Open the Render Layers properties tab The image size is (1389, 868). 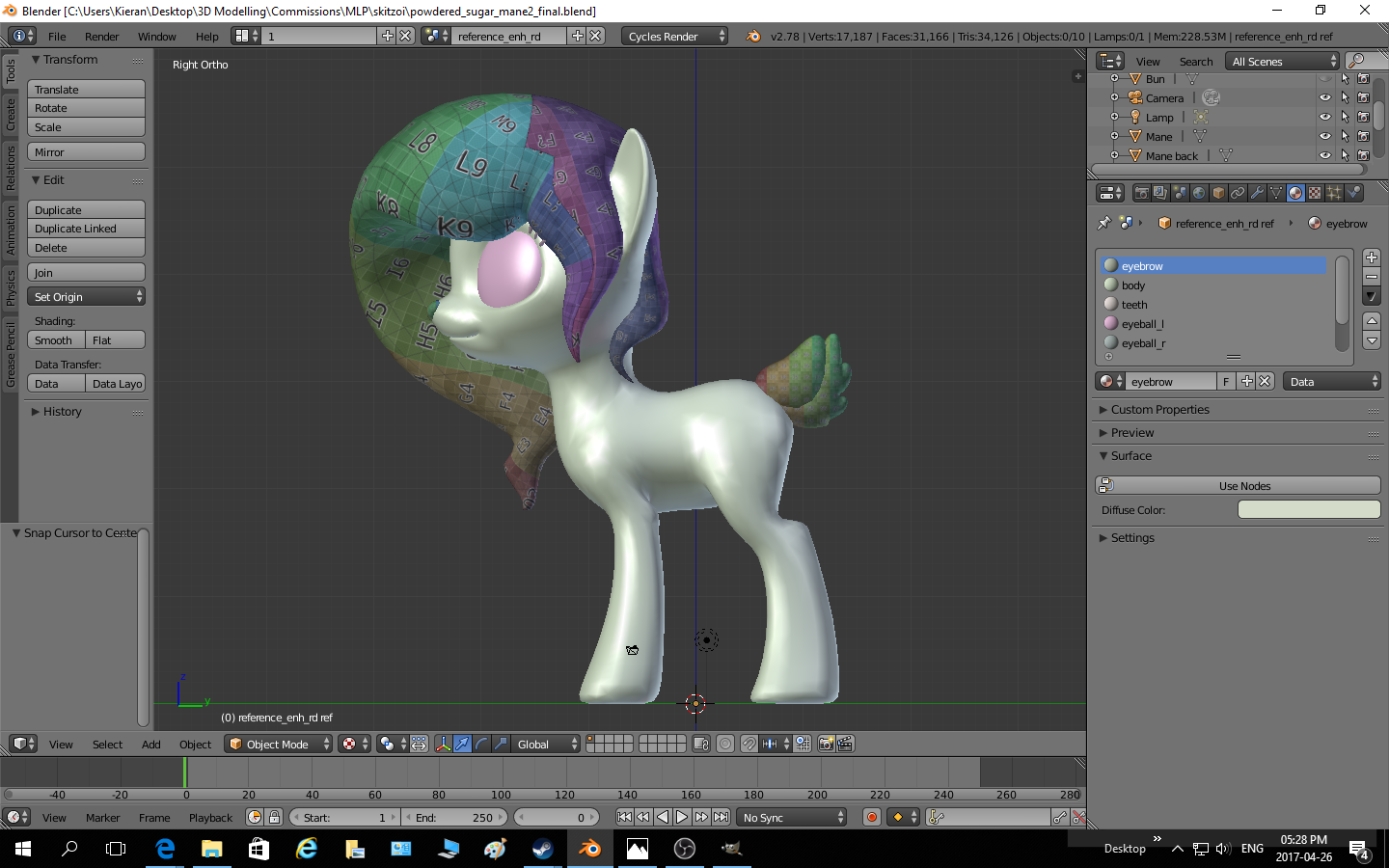coord(1160,193)
